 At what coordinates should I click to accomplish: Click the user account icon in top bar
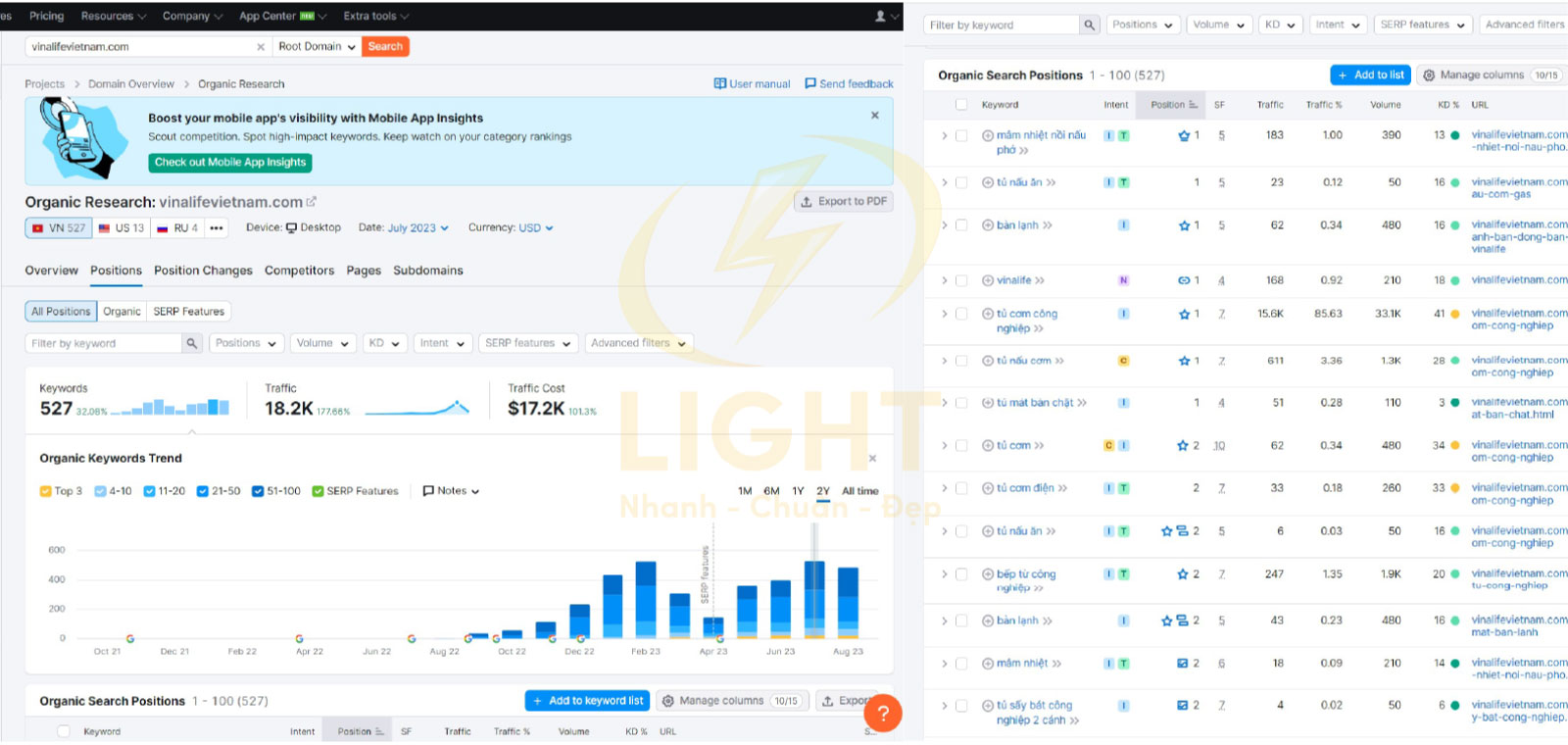tap(880, 16)
